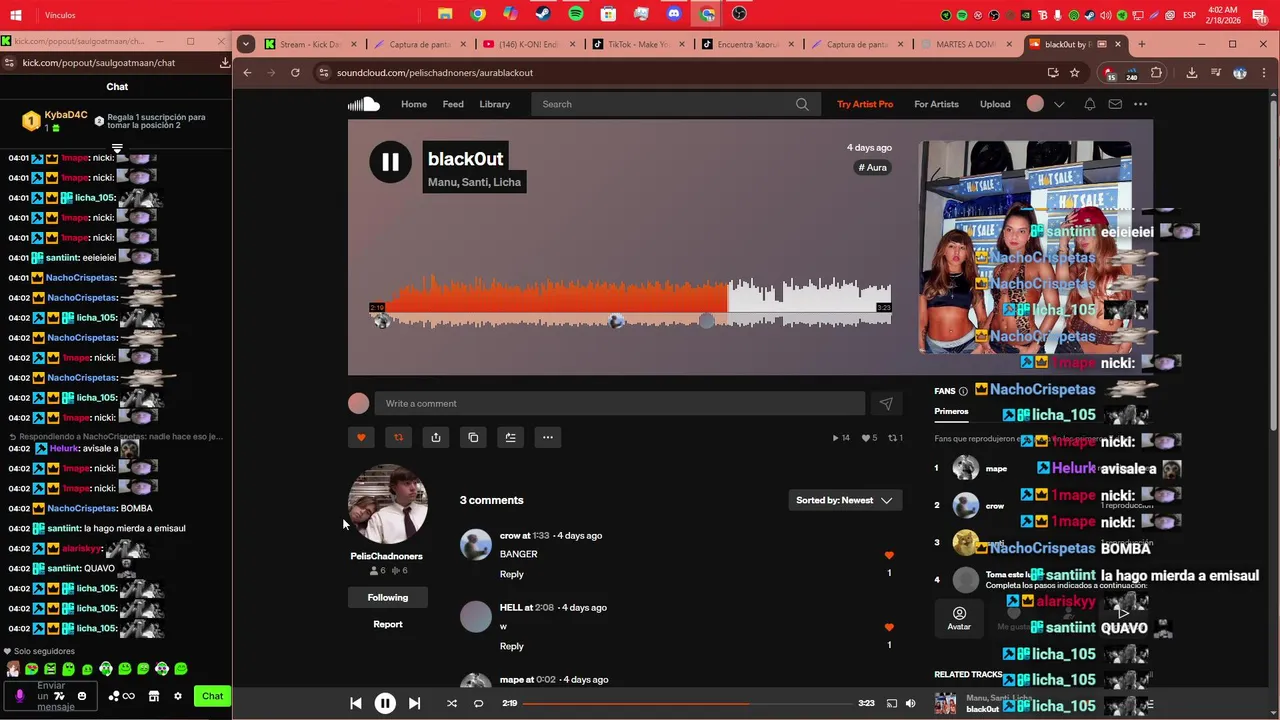1280x720 pixels.
Task: Switch to the Stream - Kick Dashboard tab
Action: pyautogui.click(x=308, y=44)
